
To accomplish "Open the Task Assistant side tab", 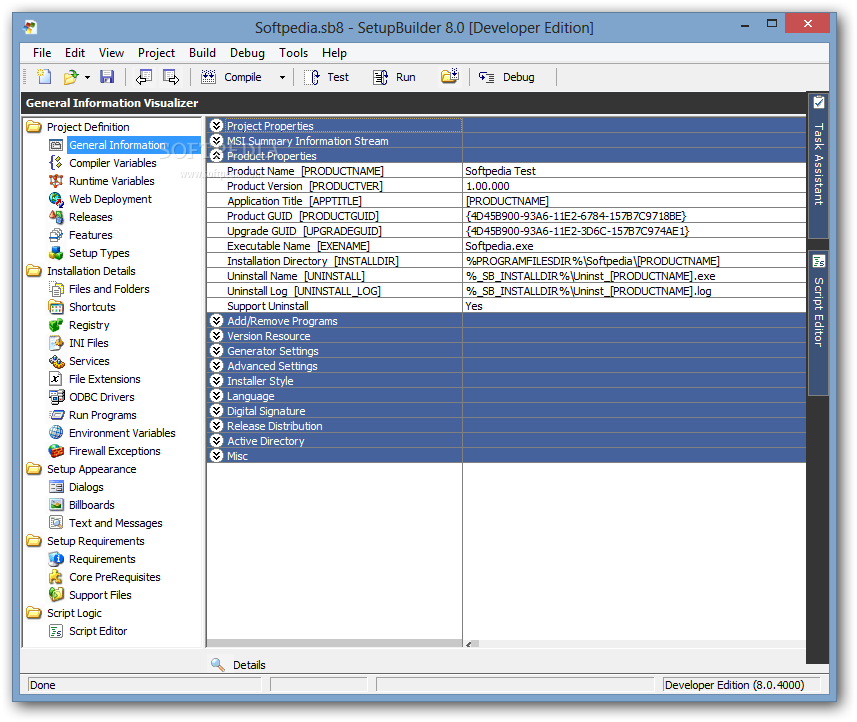I will coord(818,166).
